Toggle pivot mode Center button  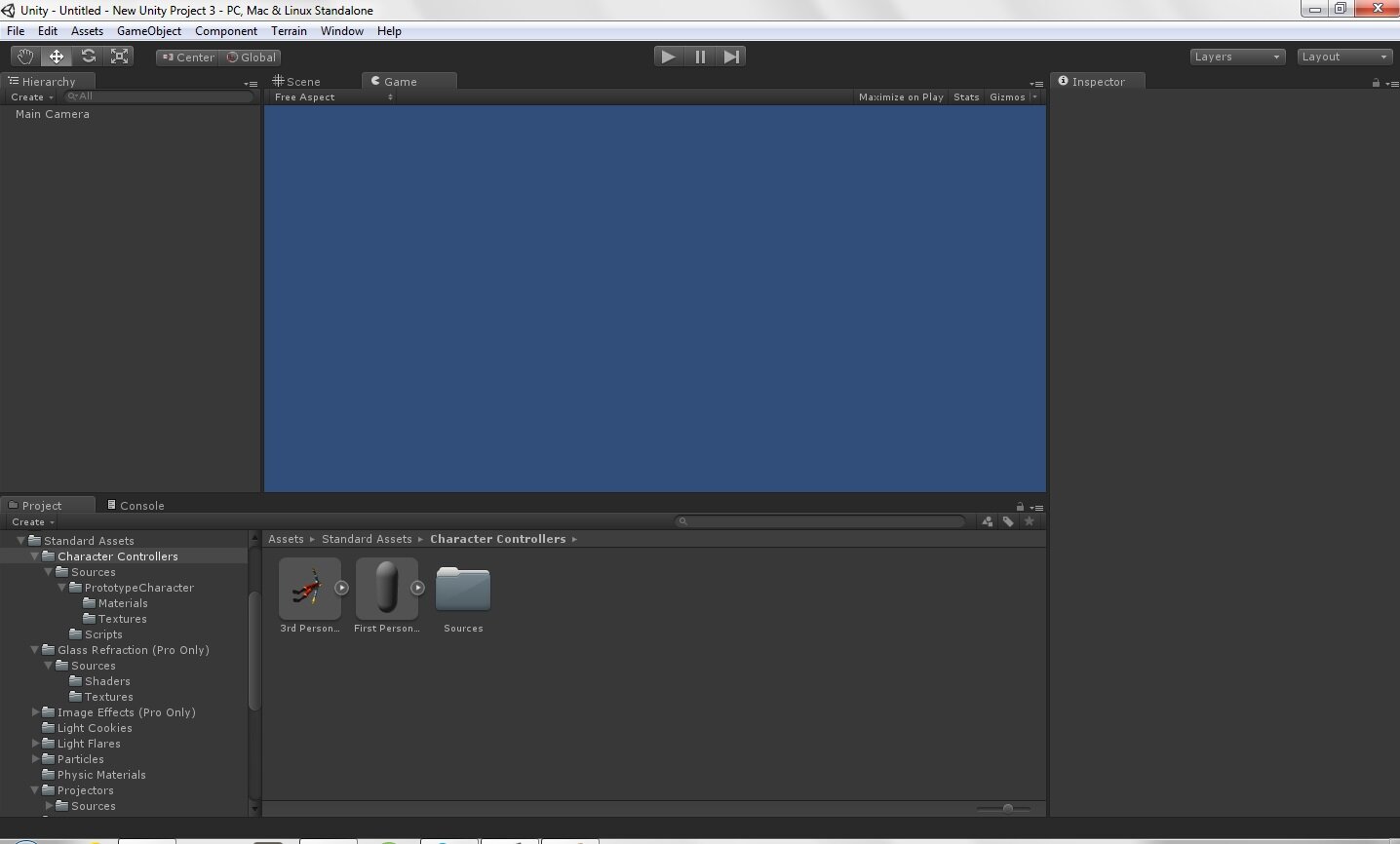point(188,58)
